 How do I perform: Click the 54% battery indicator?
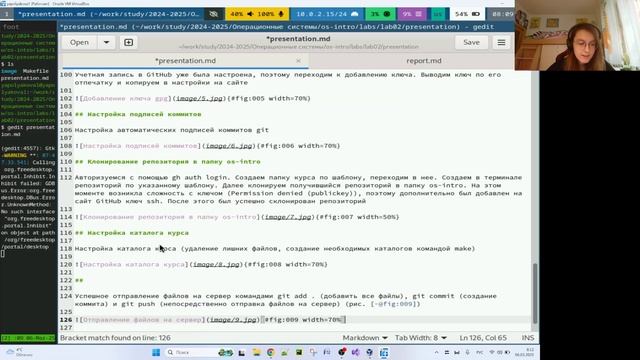click(x=467, y=14)
